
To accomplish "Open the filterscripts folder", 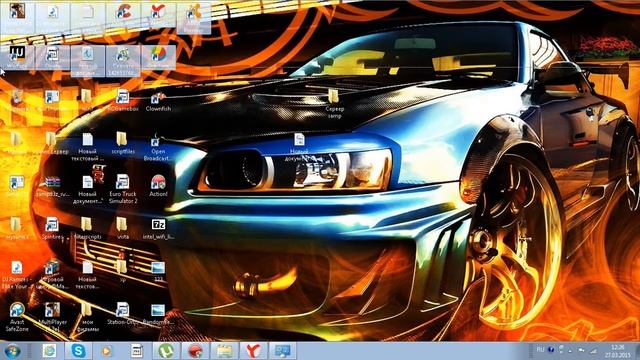I will coord(87,229).
